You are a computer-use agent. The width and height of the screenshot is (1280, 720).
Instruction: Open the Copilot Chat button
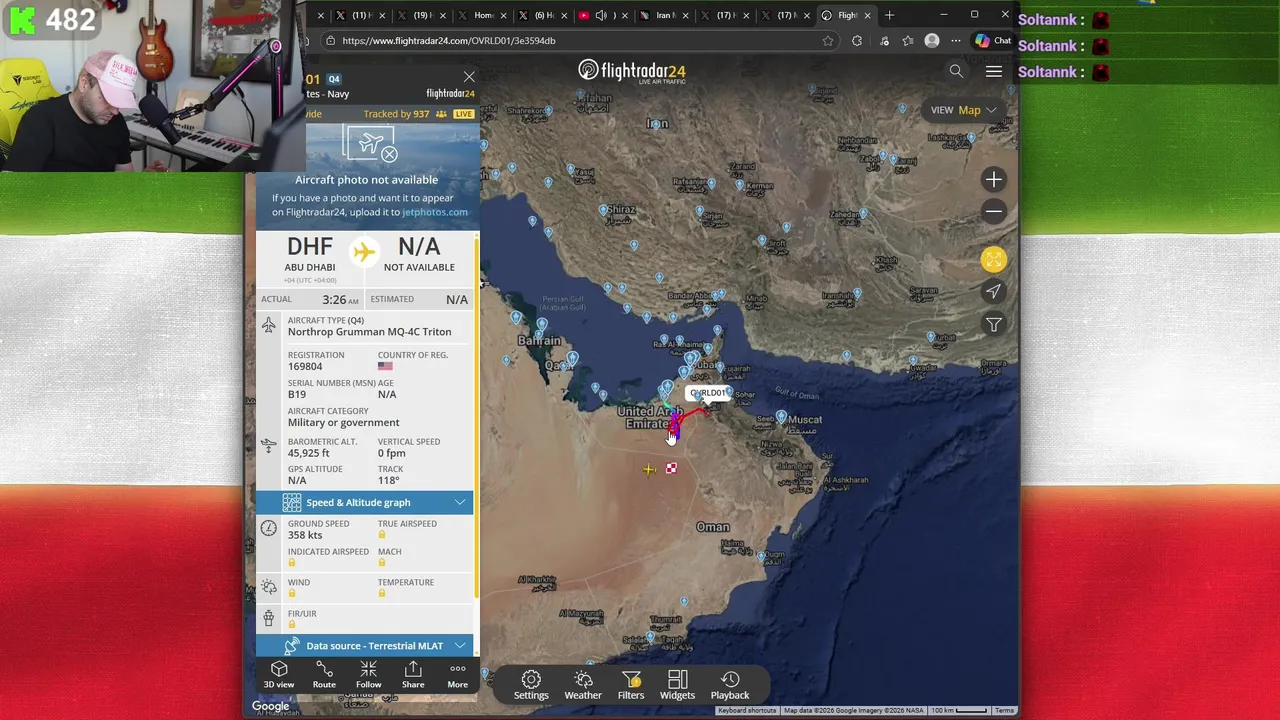coord(993,41)
